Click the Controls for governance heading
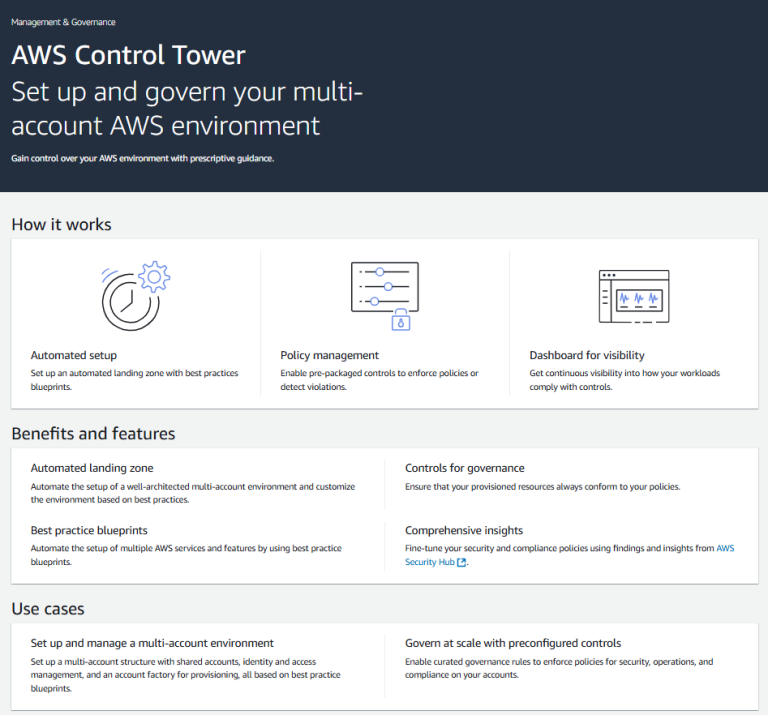This screenshot has width=768, height=715. pyautogui.click(x=464, y=468)
